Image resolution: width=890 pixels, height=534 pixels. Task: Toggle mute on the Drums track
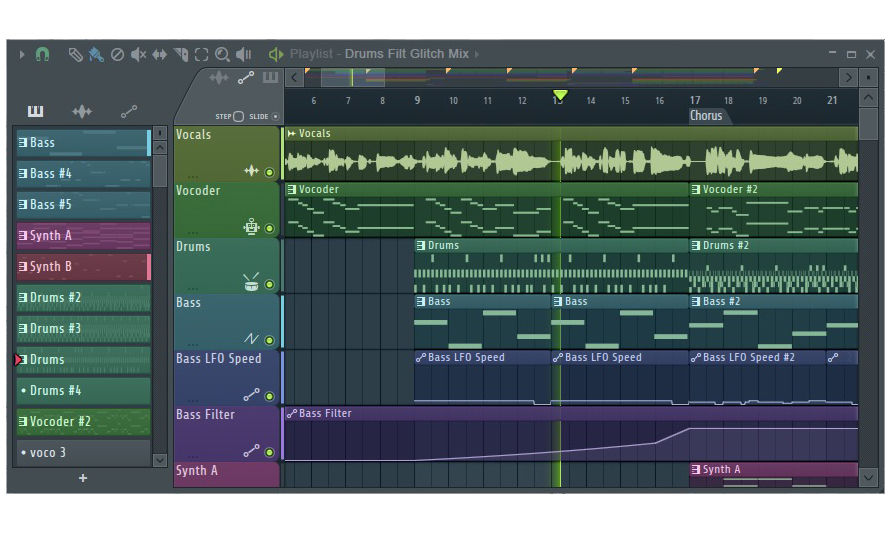(270, 284)
